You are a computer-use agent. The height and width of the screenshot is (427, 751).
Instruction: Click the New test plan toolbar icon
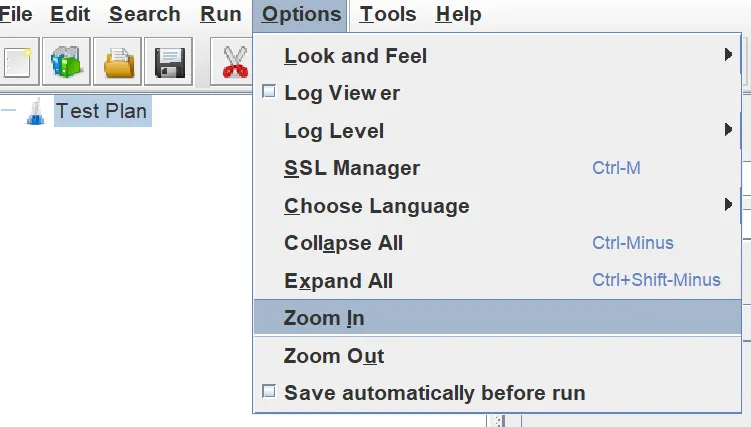click(17, 63)
